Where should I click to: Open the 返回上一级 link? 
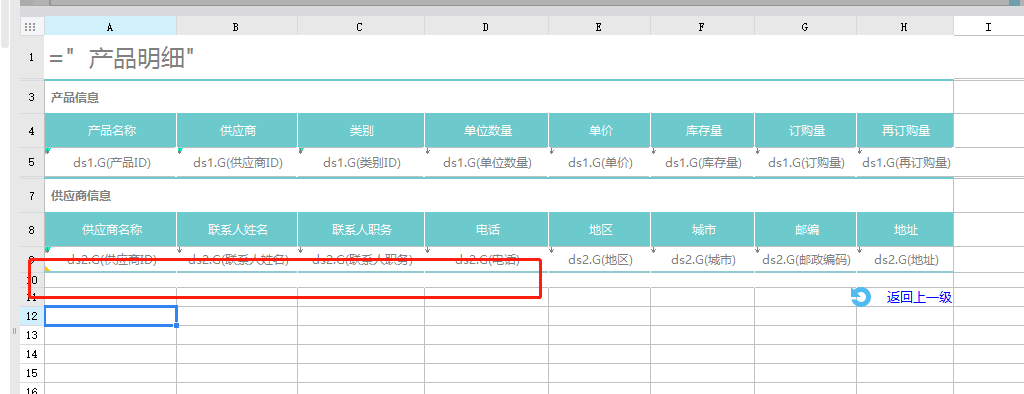pyautogui.click(x=919, y=297)
